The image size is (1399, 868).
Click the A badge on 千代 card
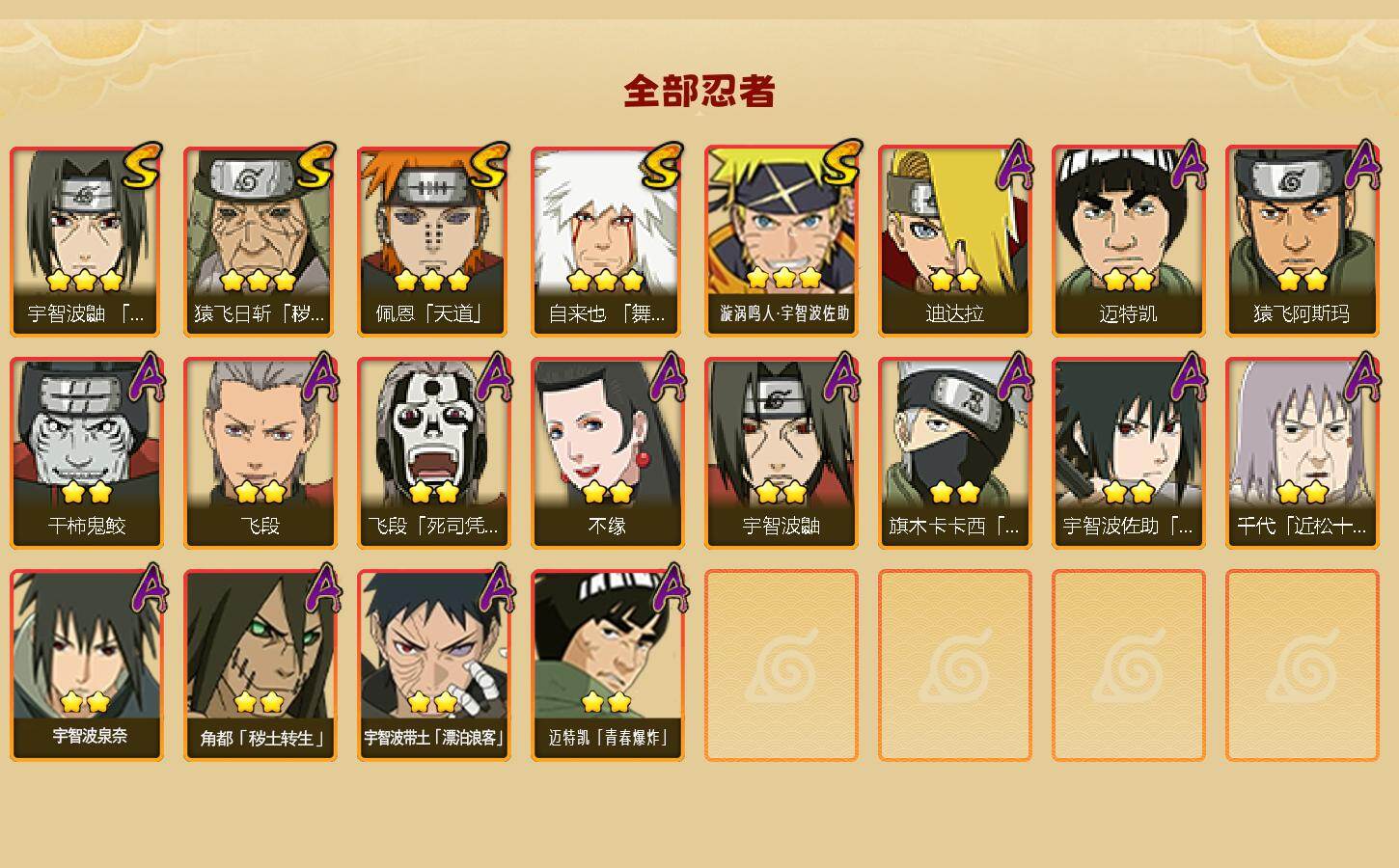[1360, 378]
